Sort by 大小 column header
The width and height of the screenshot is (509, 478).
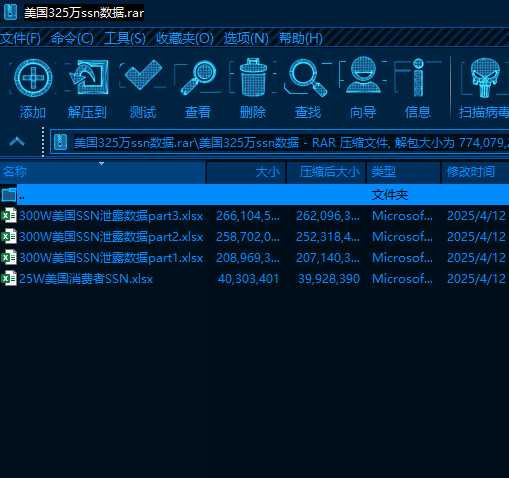click(x=246, y=172)
